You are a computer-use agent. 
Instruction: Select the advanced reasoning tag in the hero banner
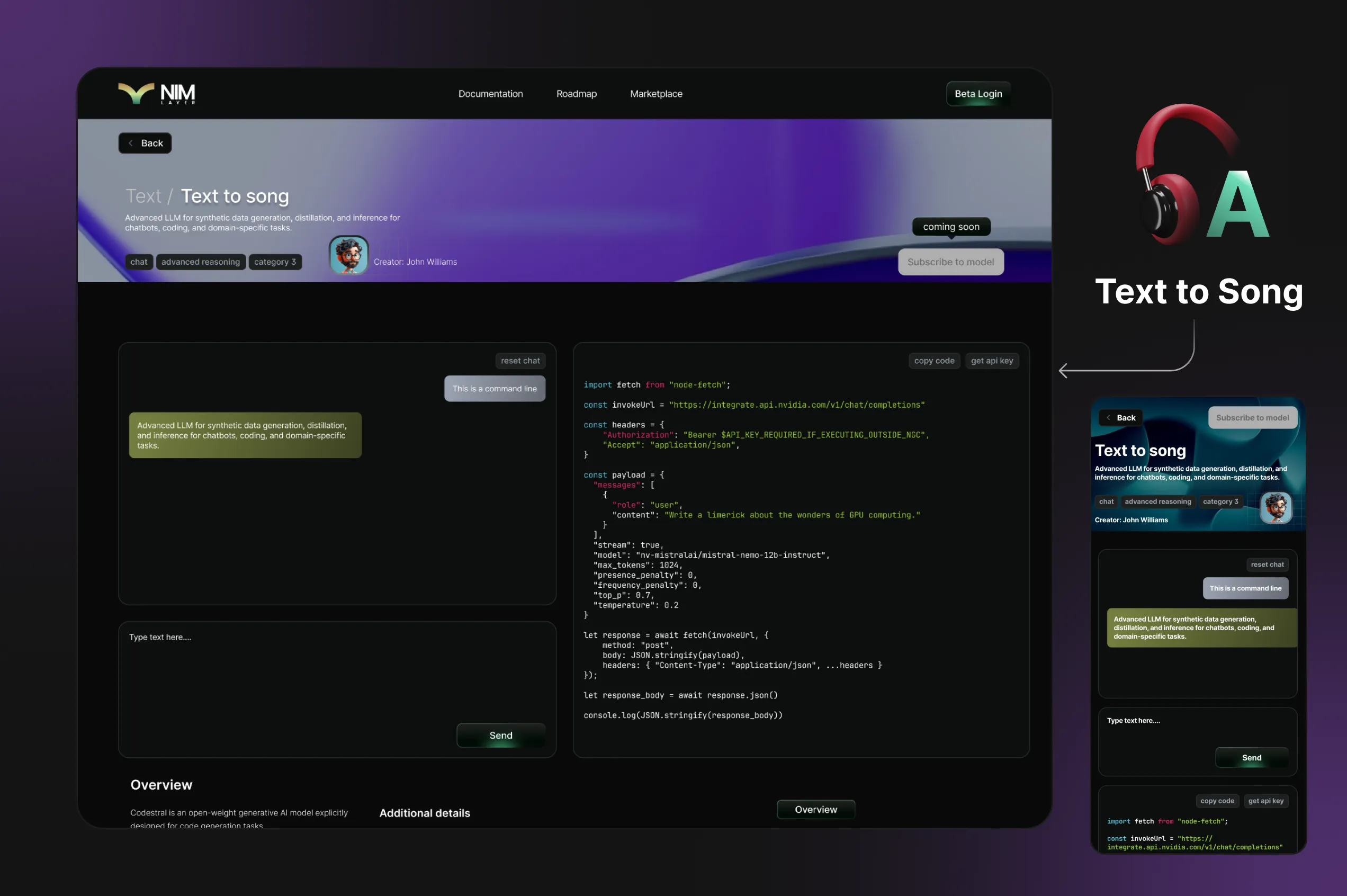pyautogui.click(x=201, y=262)
